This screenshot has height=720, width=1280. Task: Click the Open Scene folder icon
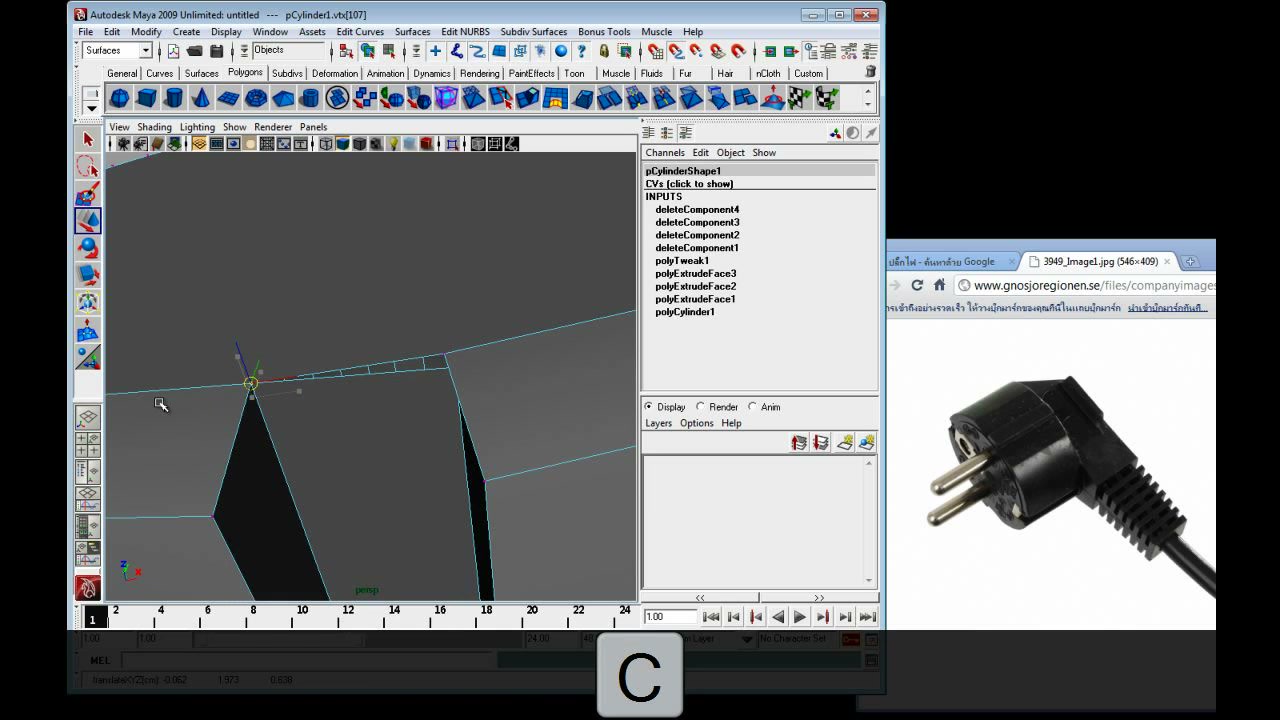[x=195, y=51]
